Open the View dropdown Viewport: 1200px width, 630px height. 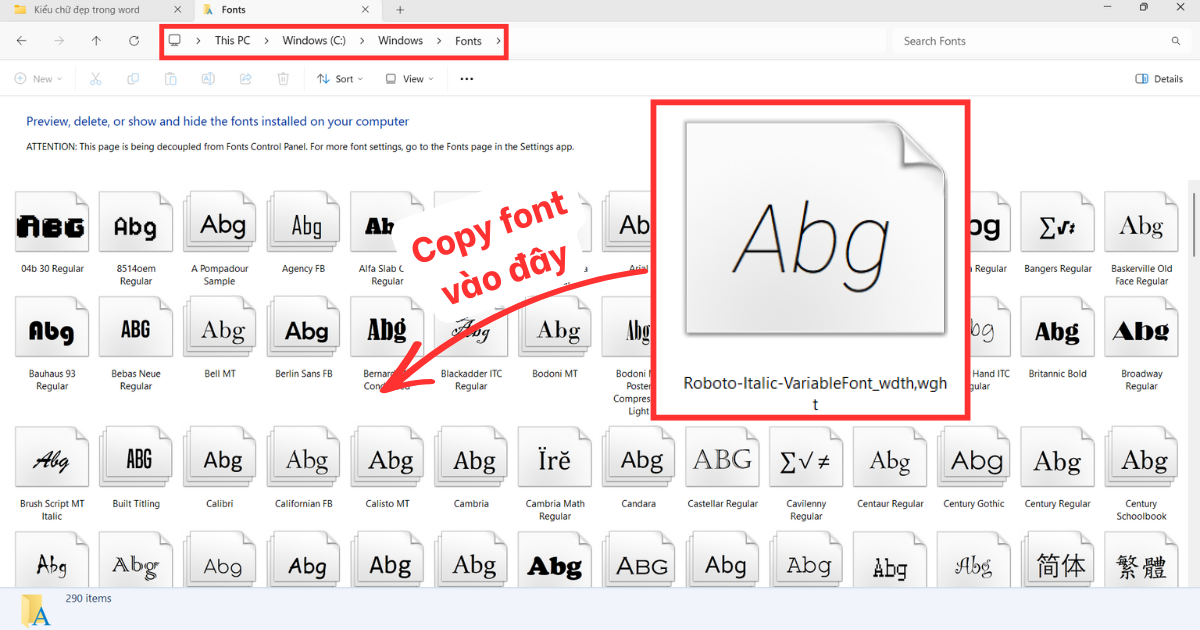coord(409,79)
